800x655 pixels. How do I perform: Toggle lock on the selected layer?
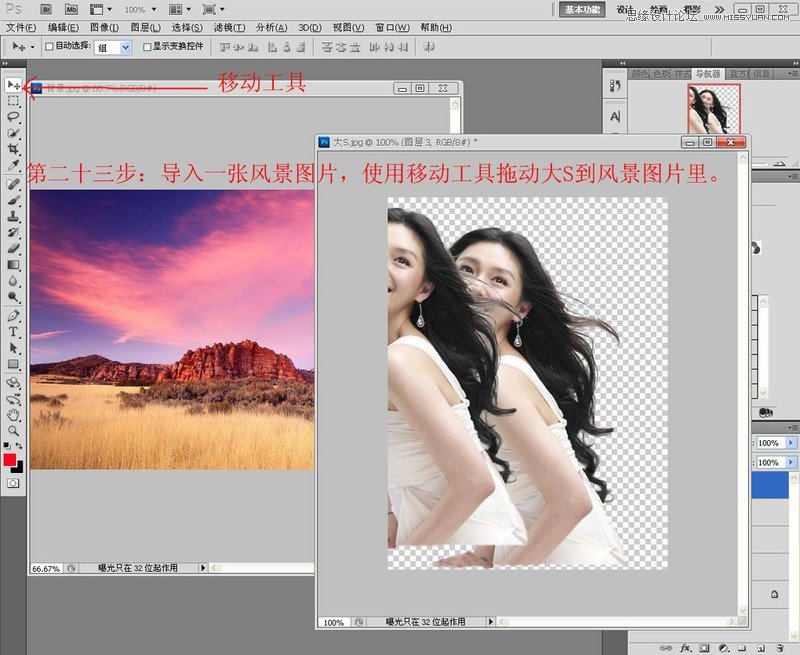pos(774,592)
